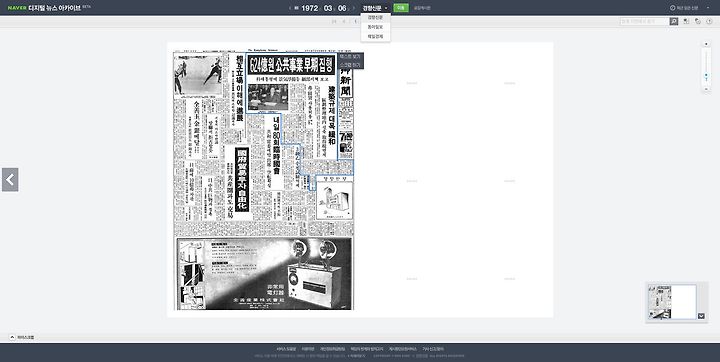Click the 스크랩 하기 tooltip option
This screenshot has height=362, width=720.
tap(350, 65)
